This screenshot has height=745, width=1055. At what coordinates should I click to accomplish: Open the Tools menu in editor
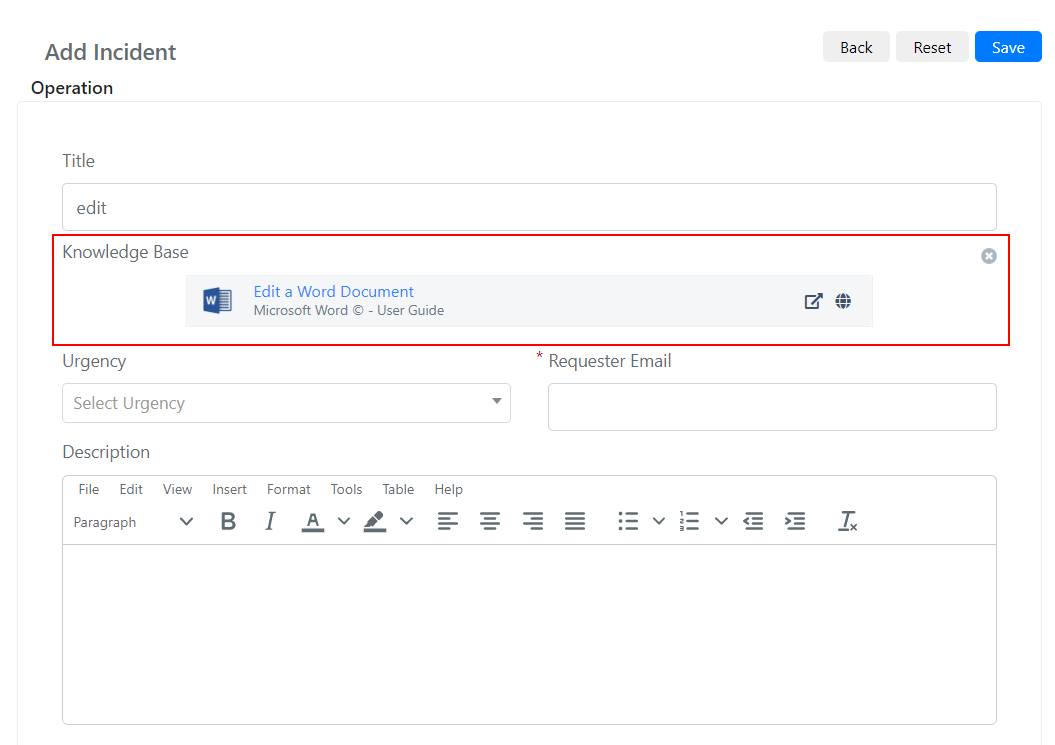(347, 489)
